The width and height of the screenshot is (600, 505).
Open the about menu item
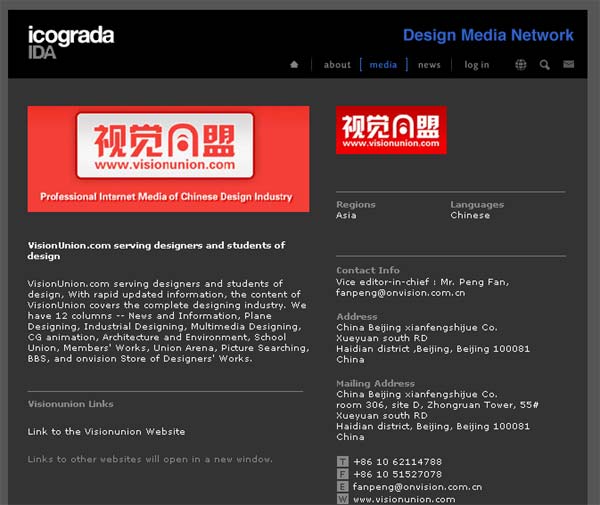pyautogui.click(x=337, y=65)
